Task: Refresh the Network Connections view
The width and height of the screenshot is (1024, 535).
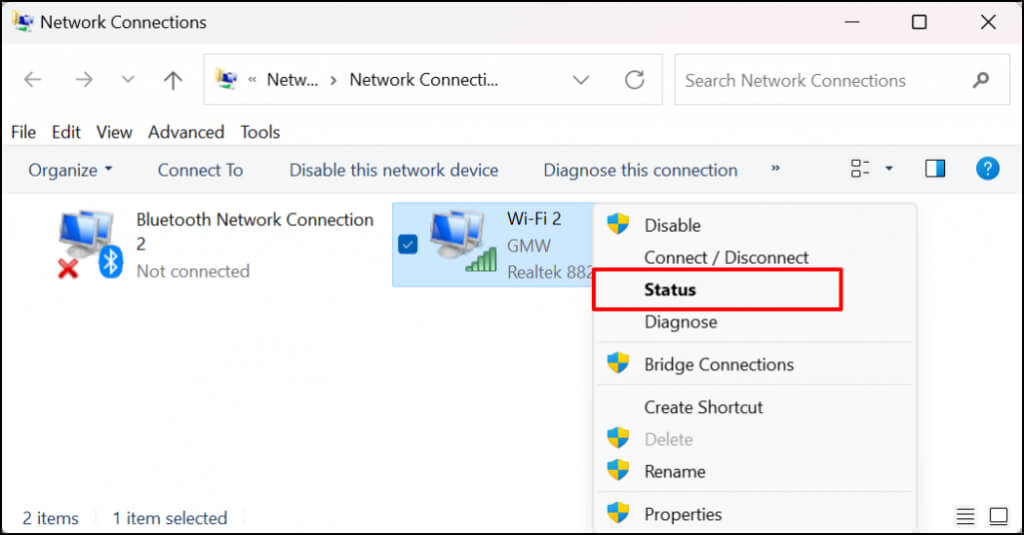Action: 634,81
